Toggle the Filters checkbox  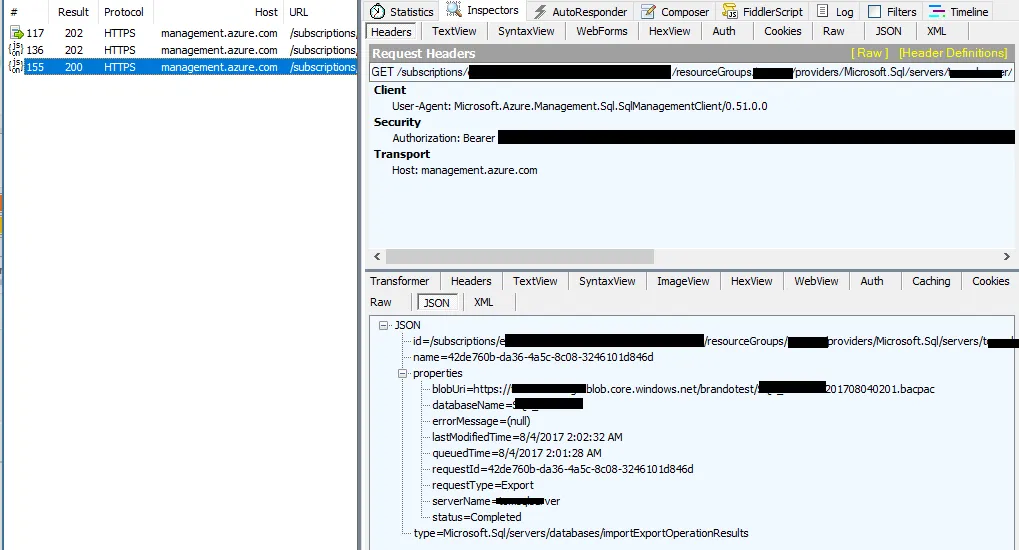point(875,12)
